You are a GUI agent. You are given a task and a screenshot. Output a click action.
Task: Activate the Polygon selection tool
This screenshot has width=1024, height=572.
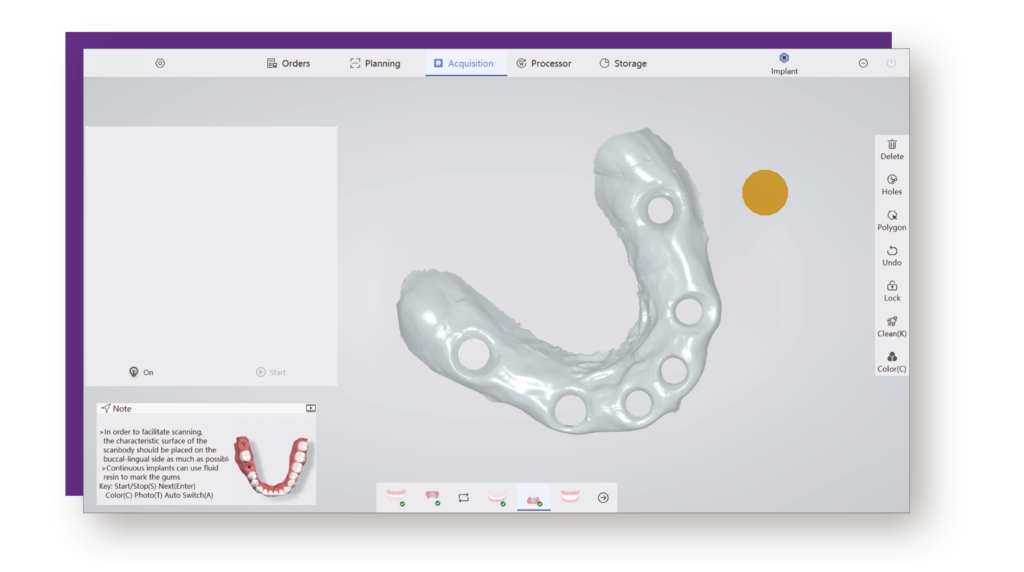(x=891, y=221)
